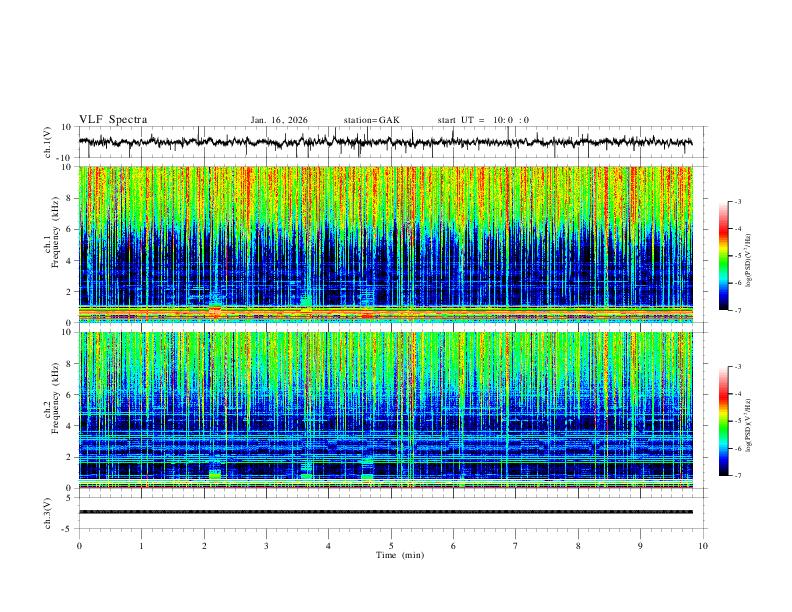Click the ch.2 spectrogram panel
This screenshot has width=792, height=612.
tap(386, 410)
